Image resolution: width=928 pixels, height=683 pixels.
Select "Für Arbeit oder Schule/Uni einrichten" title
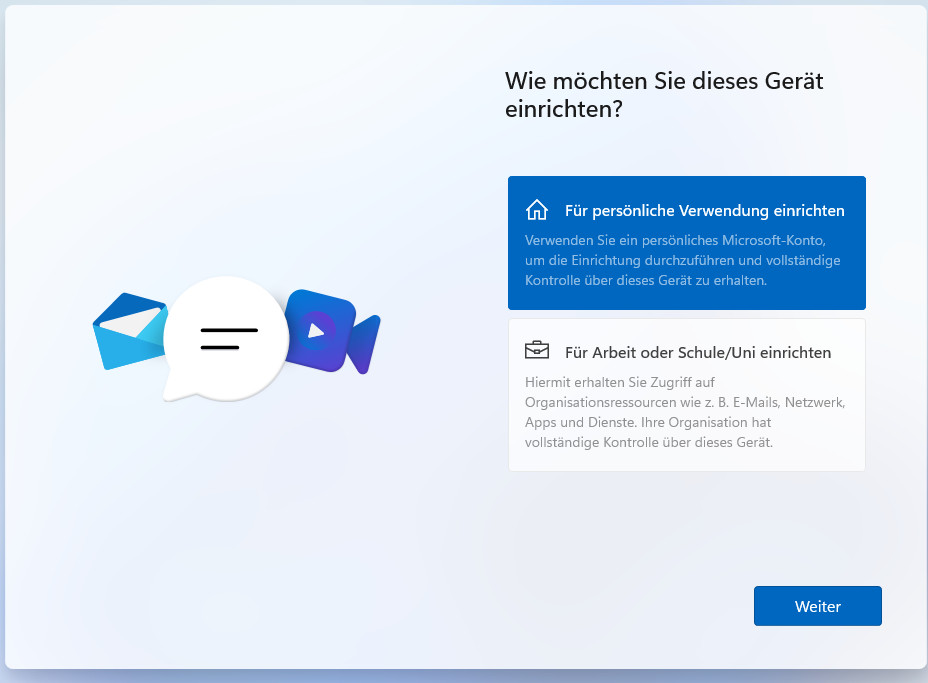pos(697,353)
